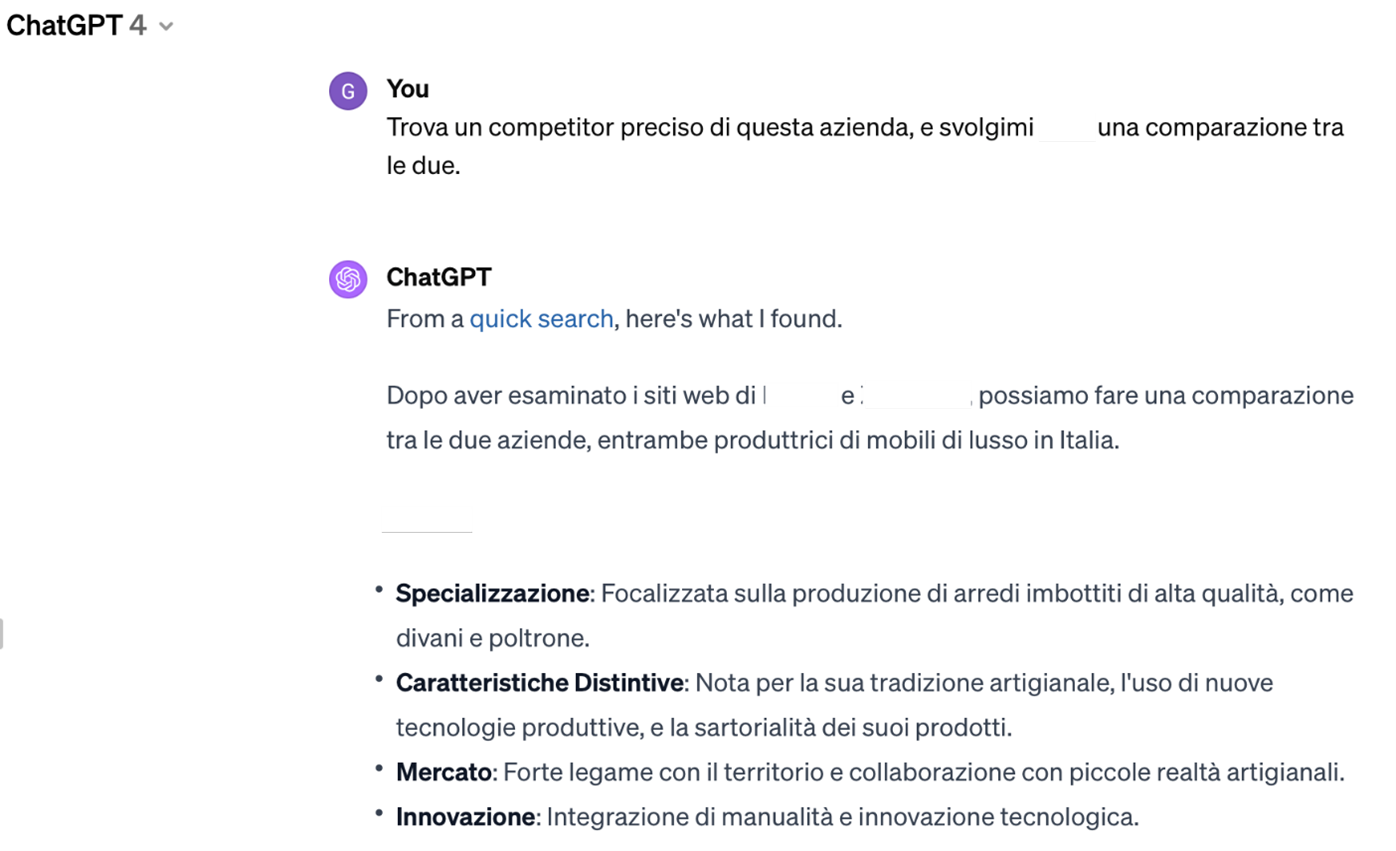The image size is (1396, 851).
Task: Click the "You" sender name
Action: (408, 89)
